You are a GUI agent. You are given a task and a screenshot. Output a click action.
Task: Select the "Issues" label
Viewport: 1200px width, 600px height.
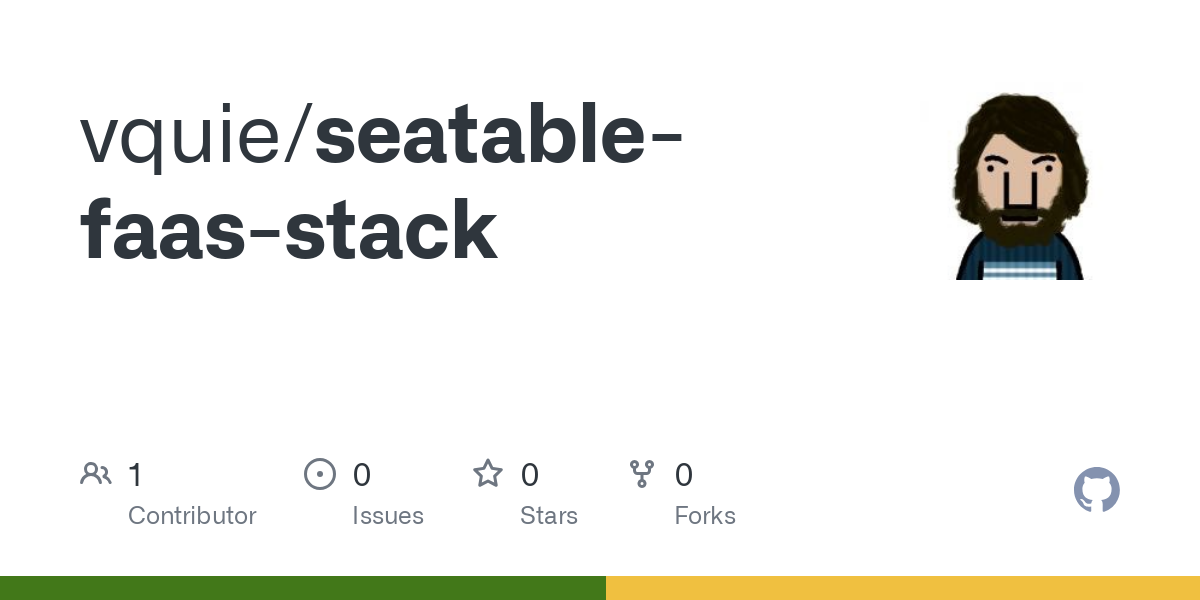point(388,516)
